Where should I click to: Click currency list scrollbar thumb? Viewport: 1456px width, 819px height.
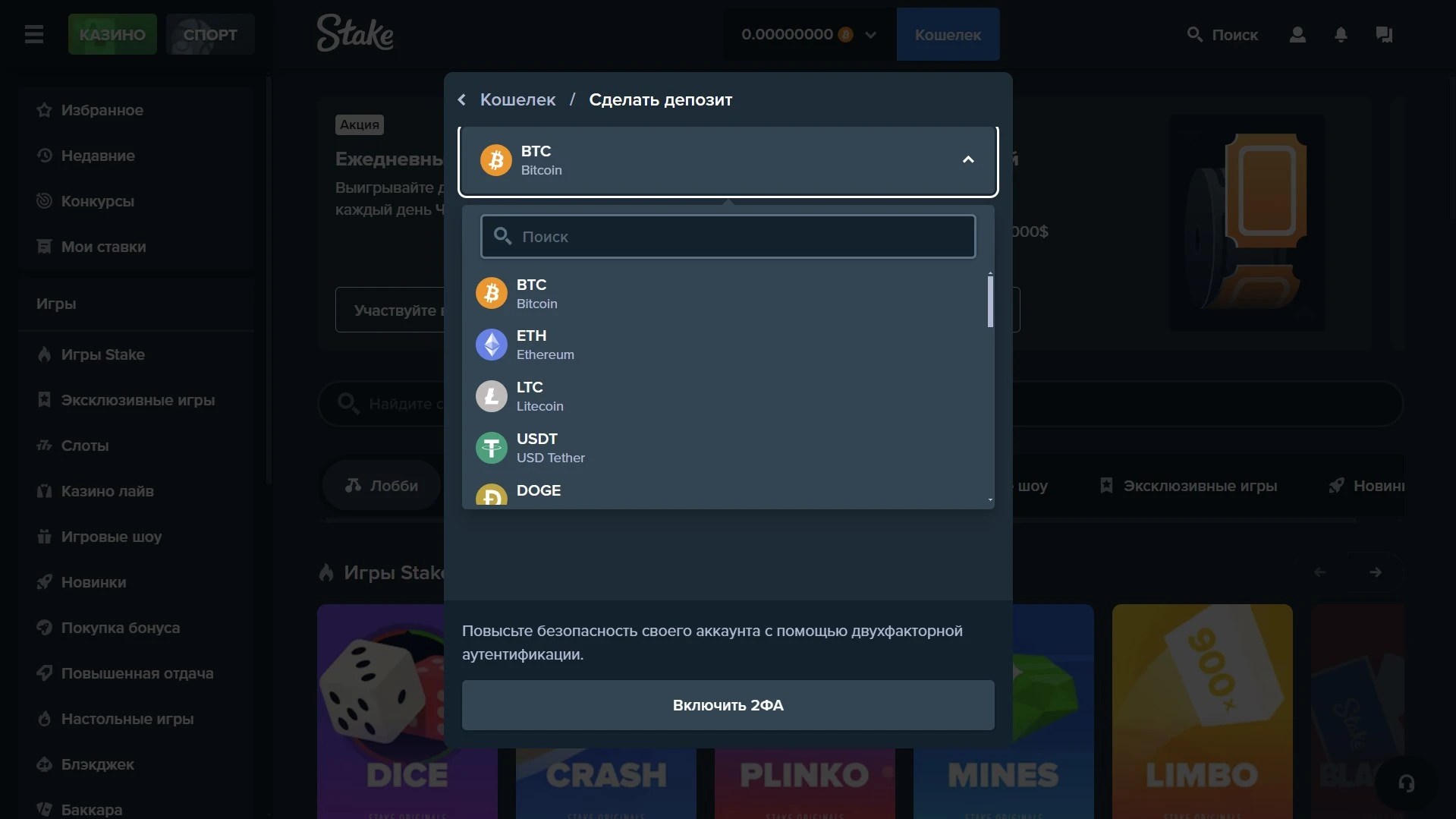pos(990,301)
